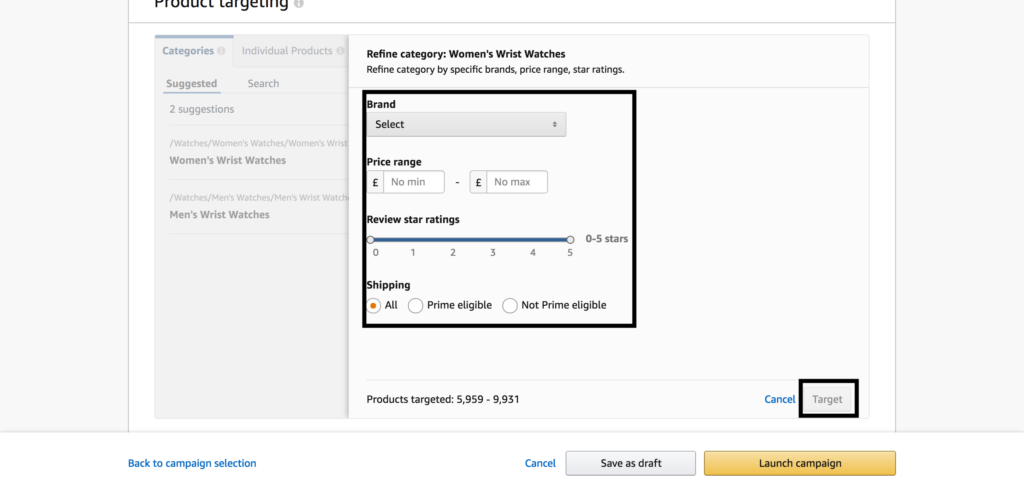Select the Not Prime eligible shipping option
The image size is (1024, 494).
(510, 305)
